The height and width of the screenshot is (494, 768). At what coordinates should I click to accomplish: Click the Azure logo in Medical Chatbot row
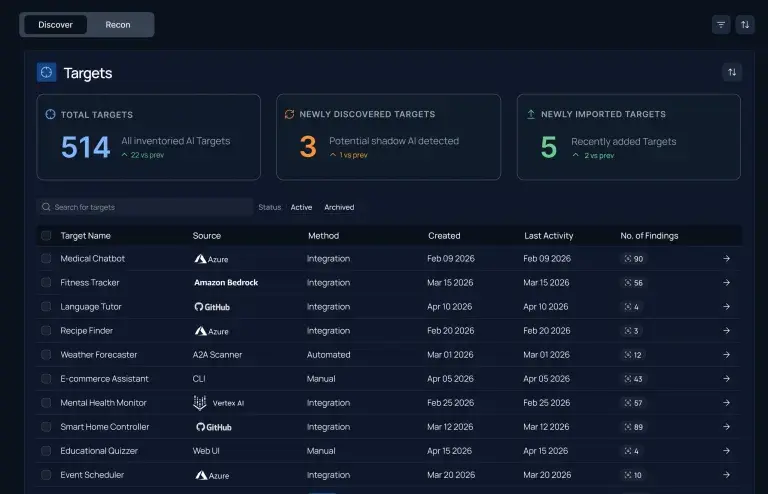211,259
